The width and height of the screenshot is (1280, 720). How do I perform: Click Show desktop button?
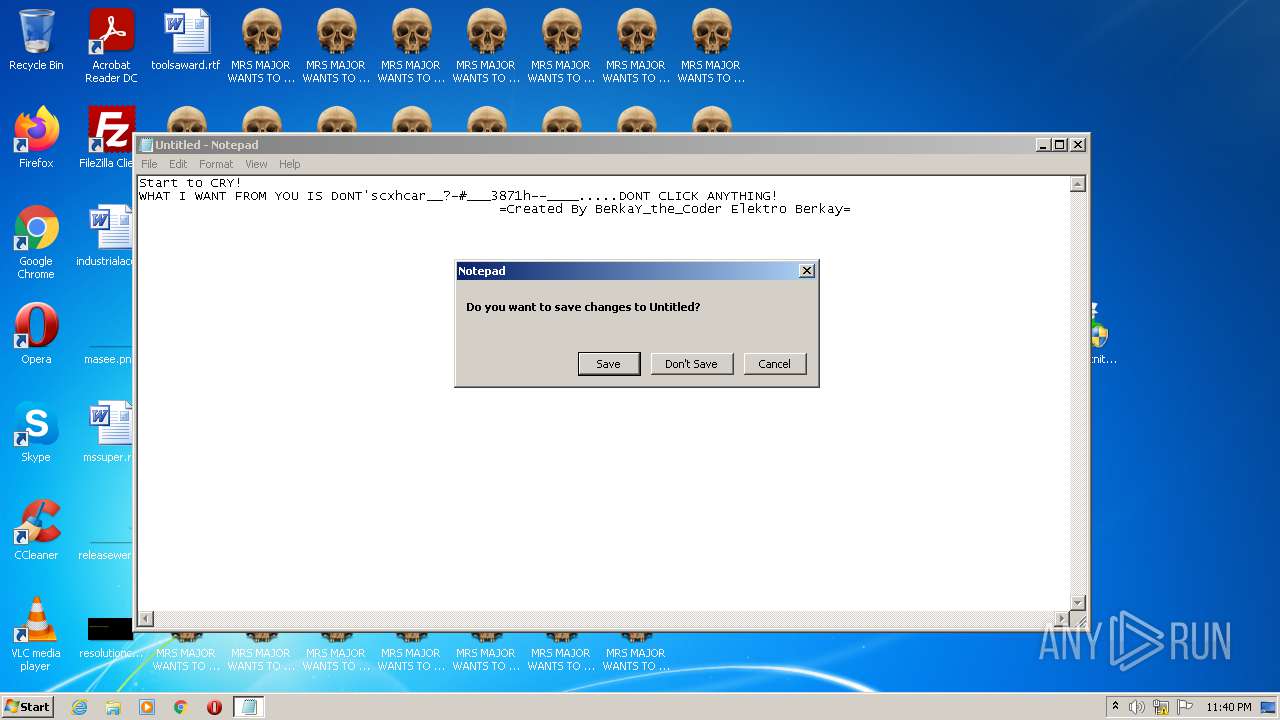tap(1269, 707)
